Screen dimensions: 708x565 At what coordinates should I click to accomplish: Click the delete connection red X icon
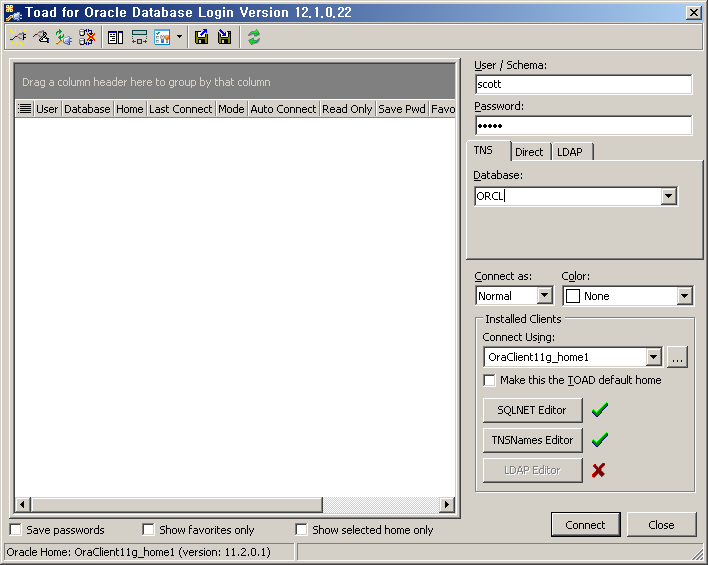(x=86, y=37)
